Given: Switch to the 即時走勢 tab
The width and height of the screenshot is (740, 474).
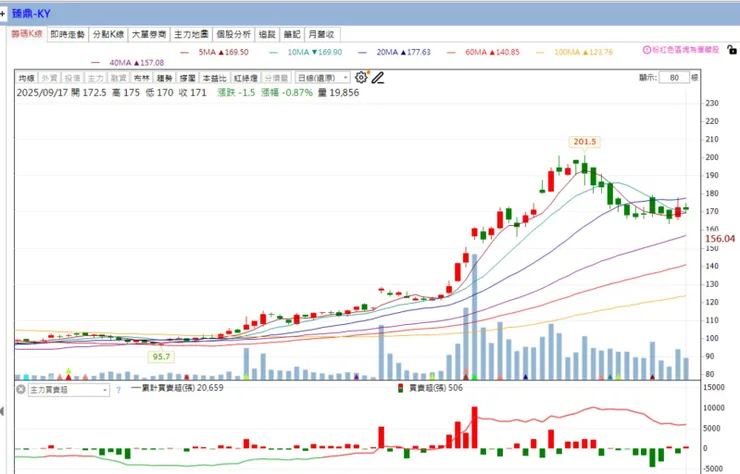Looking at the screenshot, I should (x=67, y=34).
